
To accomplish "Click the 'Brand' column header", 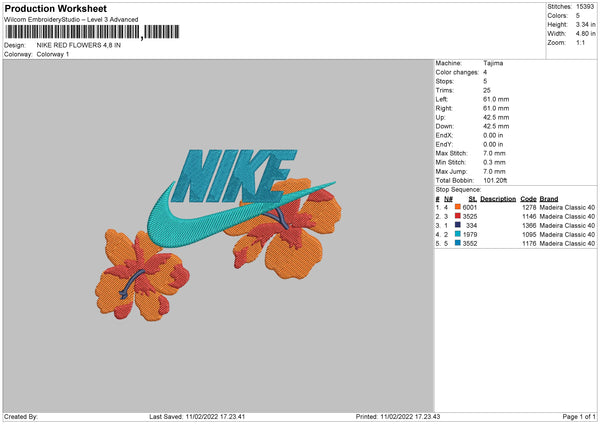I will click(x=549, y=199).
